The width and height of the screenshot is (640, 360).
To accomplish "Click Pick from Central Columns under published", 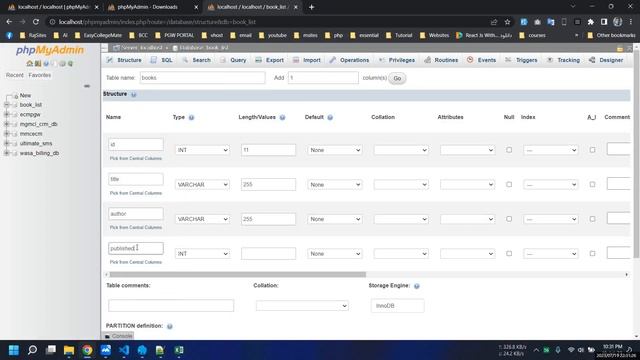I will (136, 262).
